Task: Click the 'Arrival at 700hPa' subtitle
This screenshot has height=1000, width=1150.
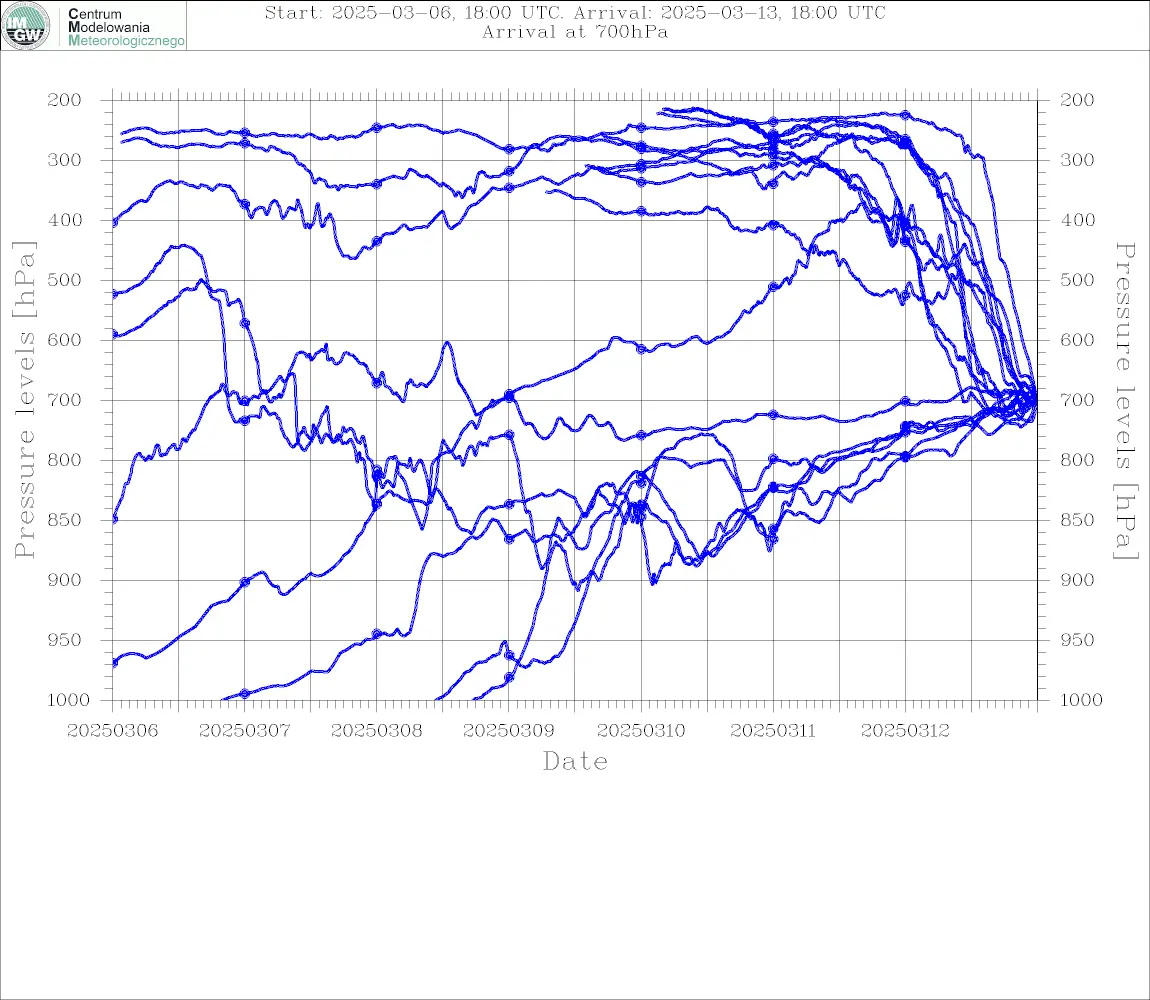Action: pos(575,32)
